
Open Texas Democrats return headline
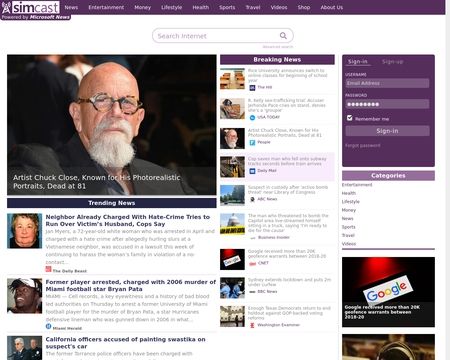point(289,313)
